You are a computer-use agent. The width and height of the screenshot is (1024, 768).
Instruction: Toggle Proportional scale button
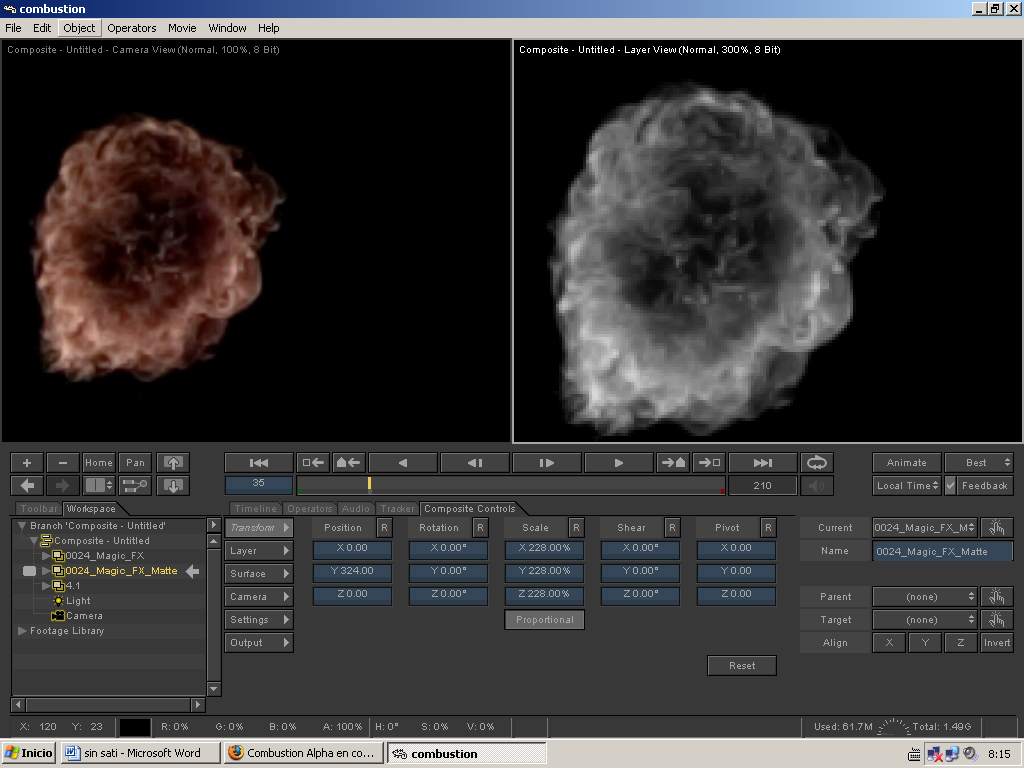[x=545, y=620]
